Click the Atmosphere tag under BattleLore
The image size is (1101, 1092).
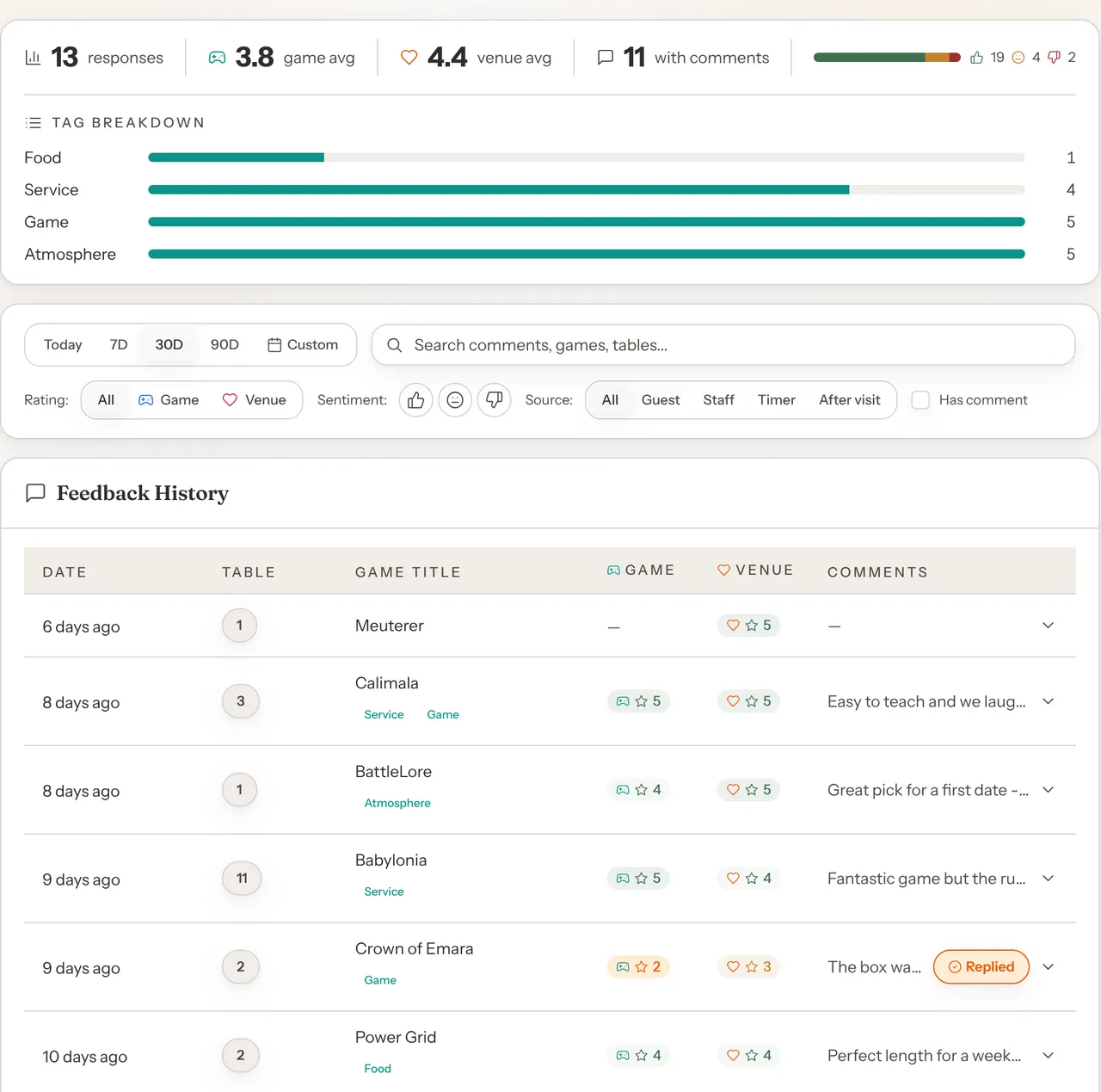397,803
